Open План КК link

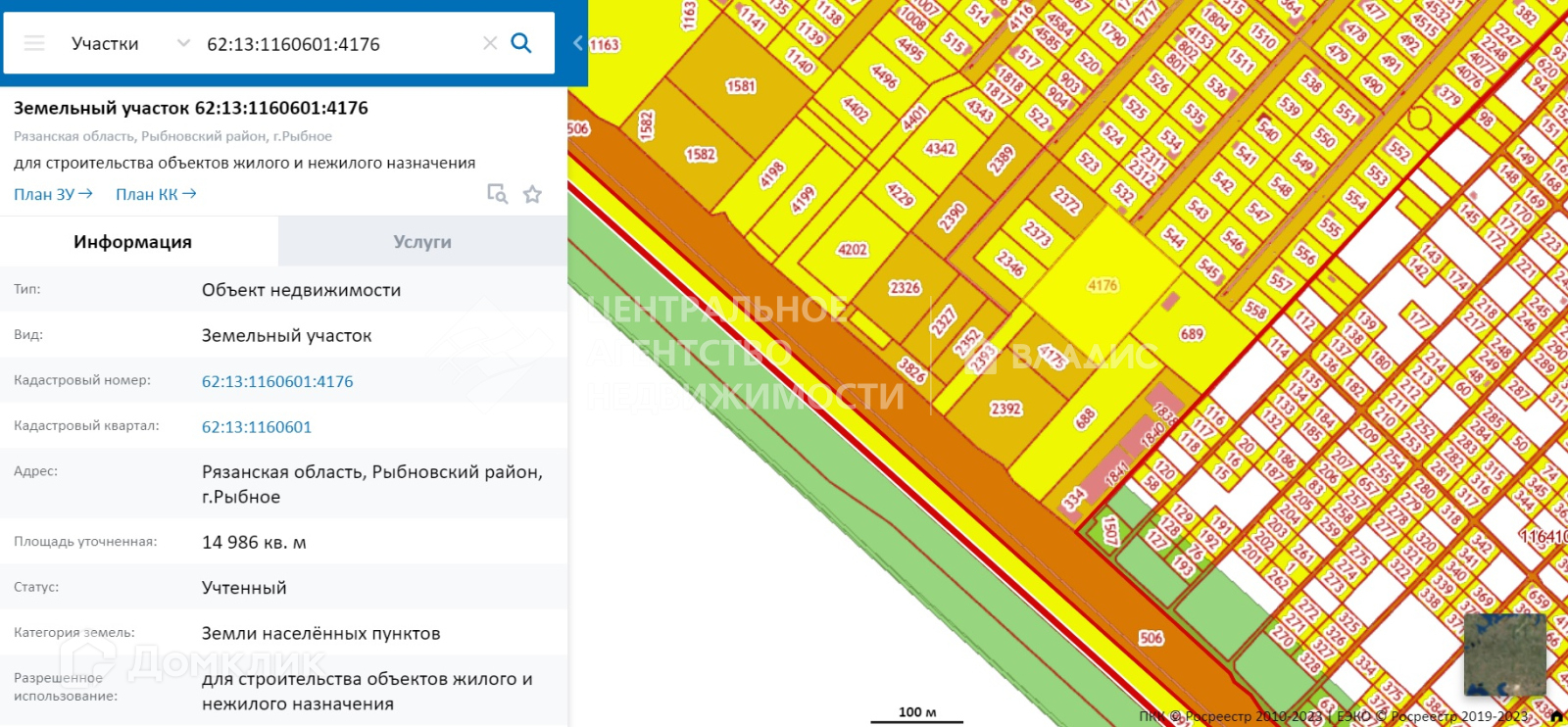coord(156,194)
